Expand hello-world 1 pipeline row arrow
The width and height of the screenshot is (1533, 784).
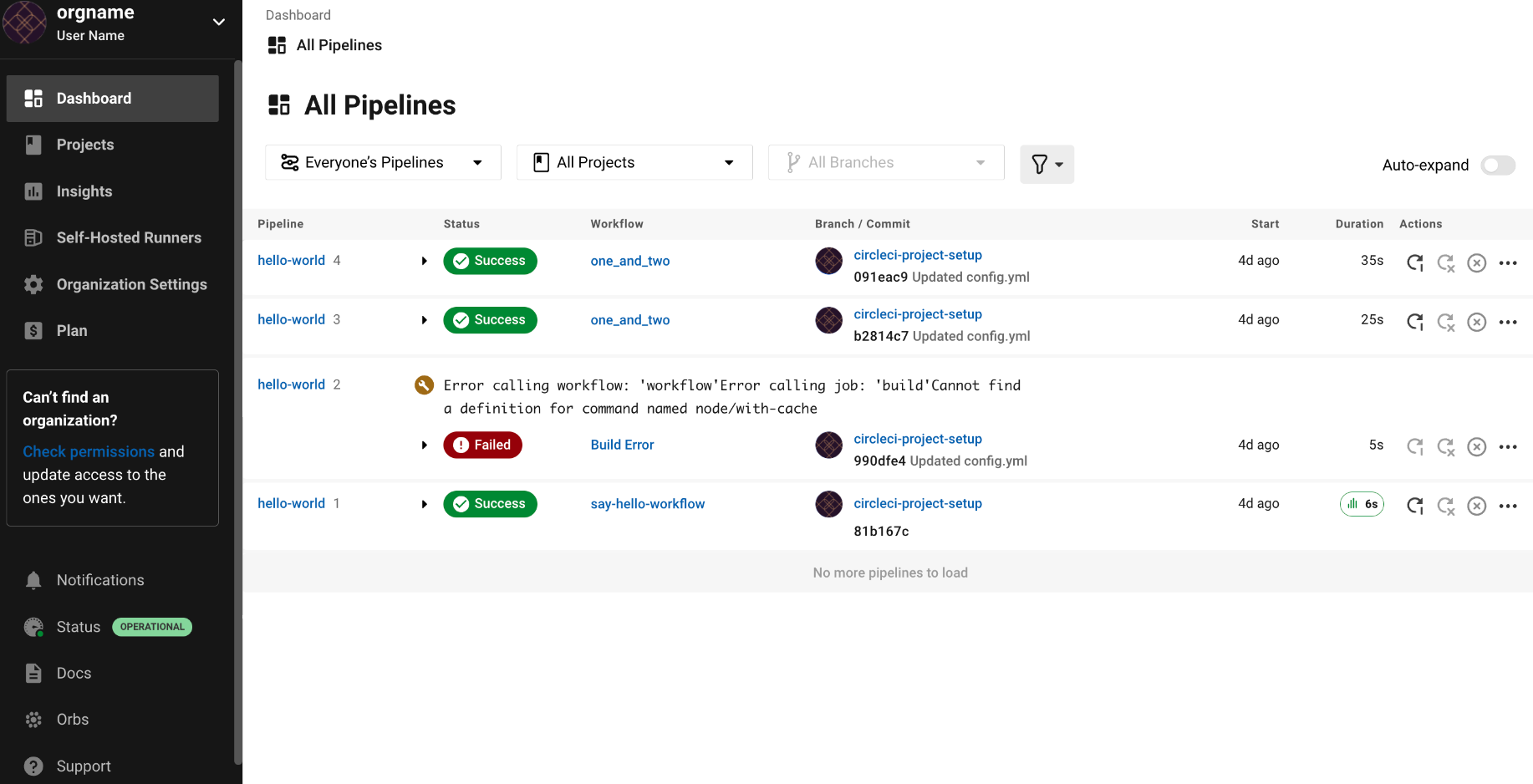click(425, 504)
